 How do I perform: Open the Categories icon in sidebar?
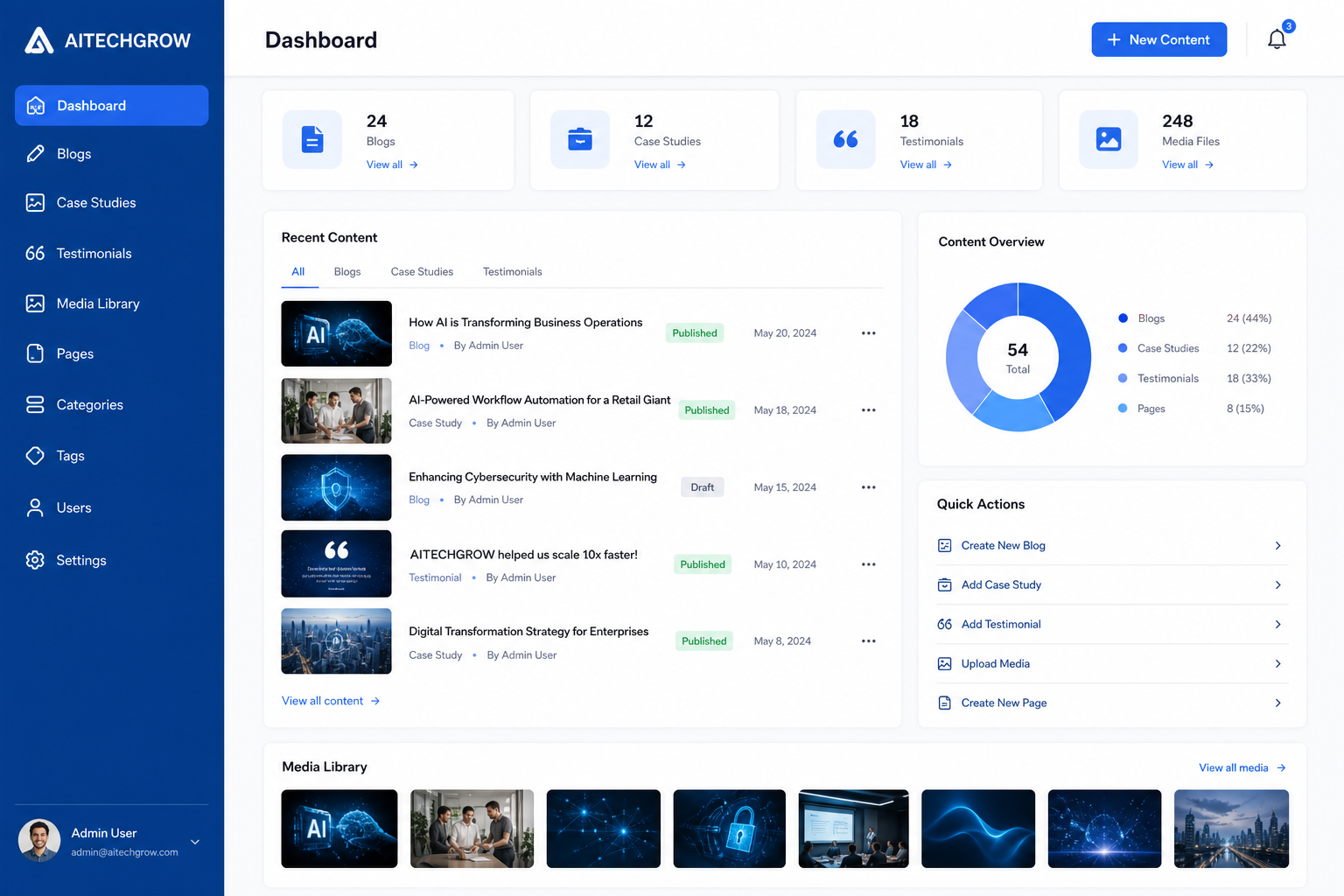(x=35, y=404)
